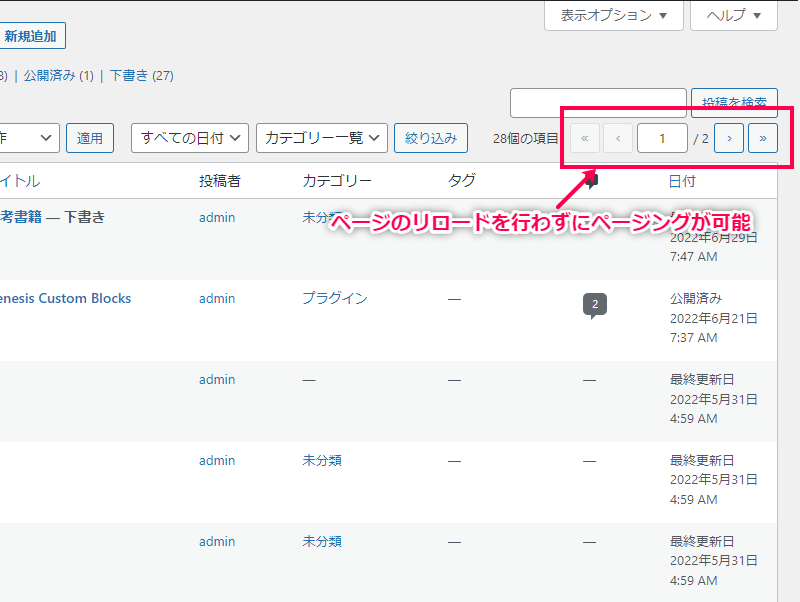This screenshot has height=602, width=800.
Task: Click the 新規追加 button
Action: pyautogui.click(x=32, y=36)
